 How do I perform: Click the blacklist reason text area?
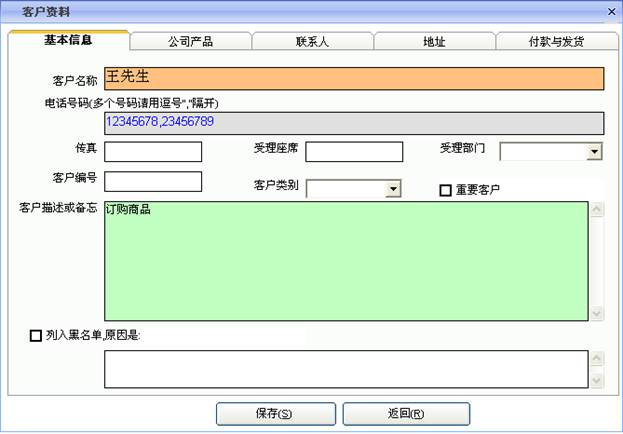point(346,369)
